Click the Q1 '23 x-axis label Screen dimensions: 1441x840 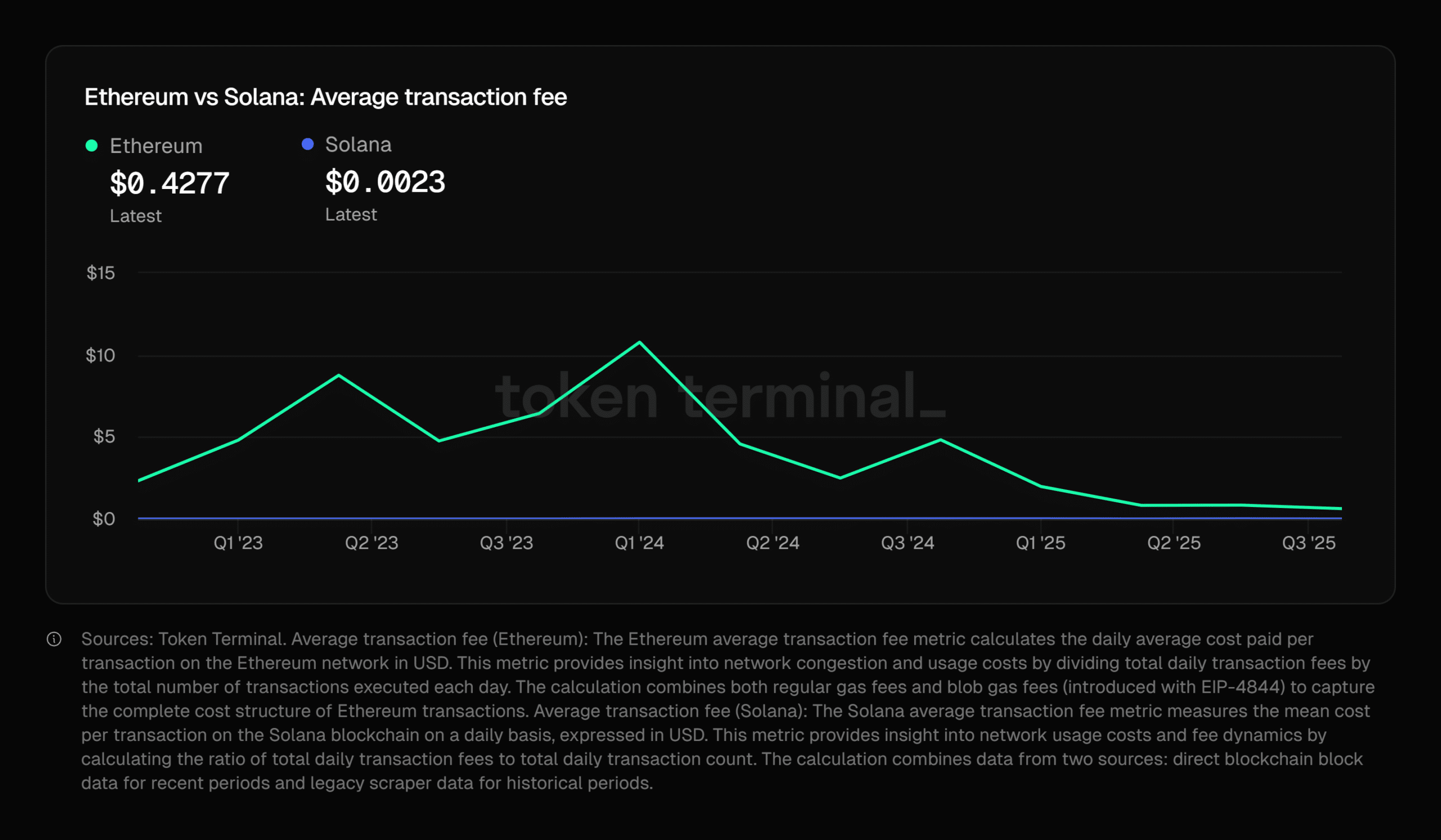(x=238, y=542)
